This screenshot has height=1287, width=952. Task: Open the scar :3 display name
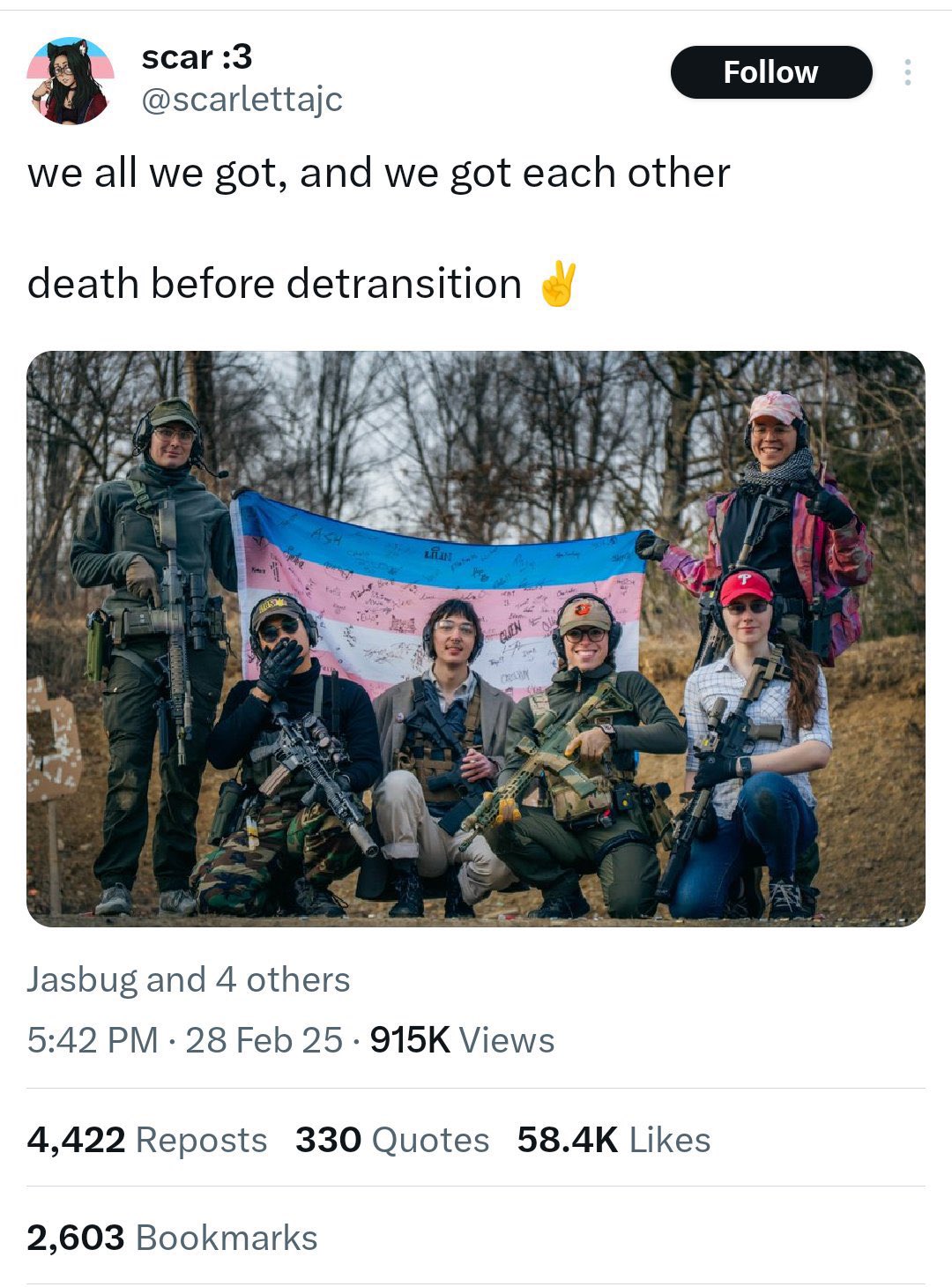197,57
